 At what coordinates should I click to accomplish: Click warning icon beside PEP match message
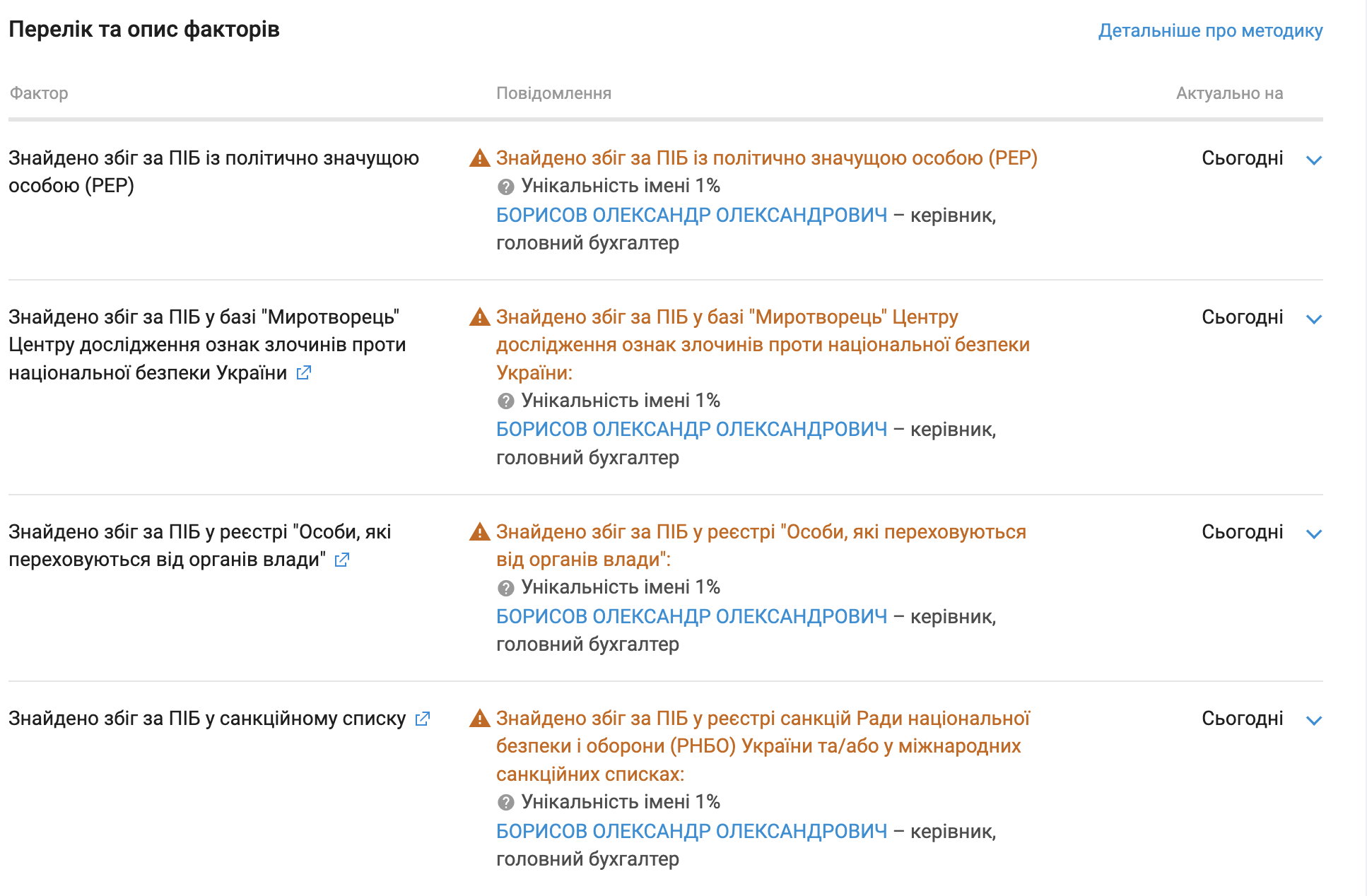click(x=480, y=158)
